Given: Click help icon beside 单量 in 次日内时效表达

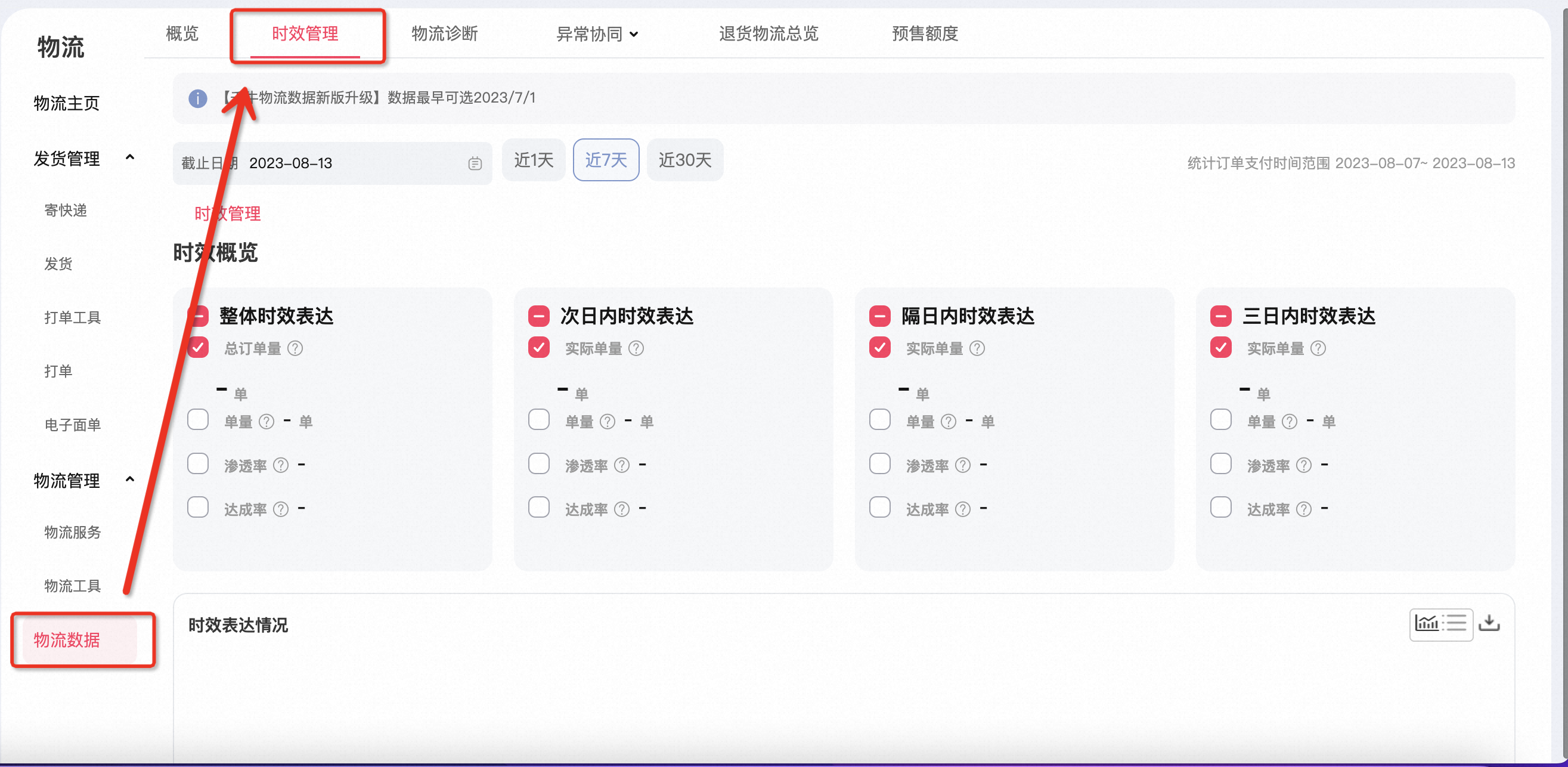Looking at the screenshot, I should tap(607, 421).
